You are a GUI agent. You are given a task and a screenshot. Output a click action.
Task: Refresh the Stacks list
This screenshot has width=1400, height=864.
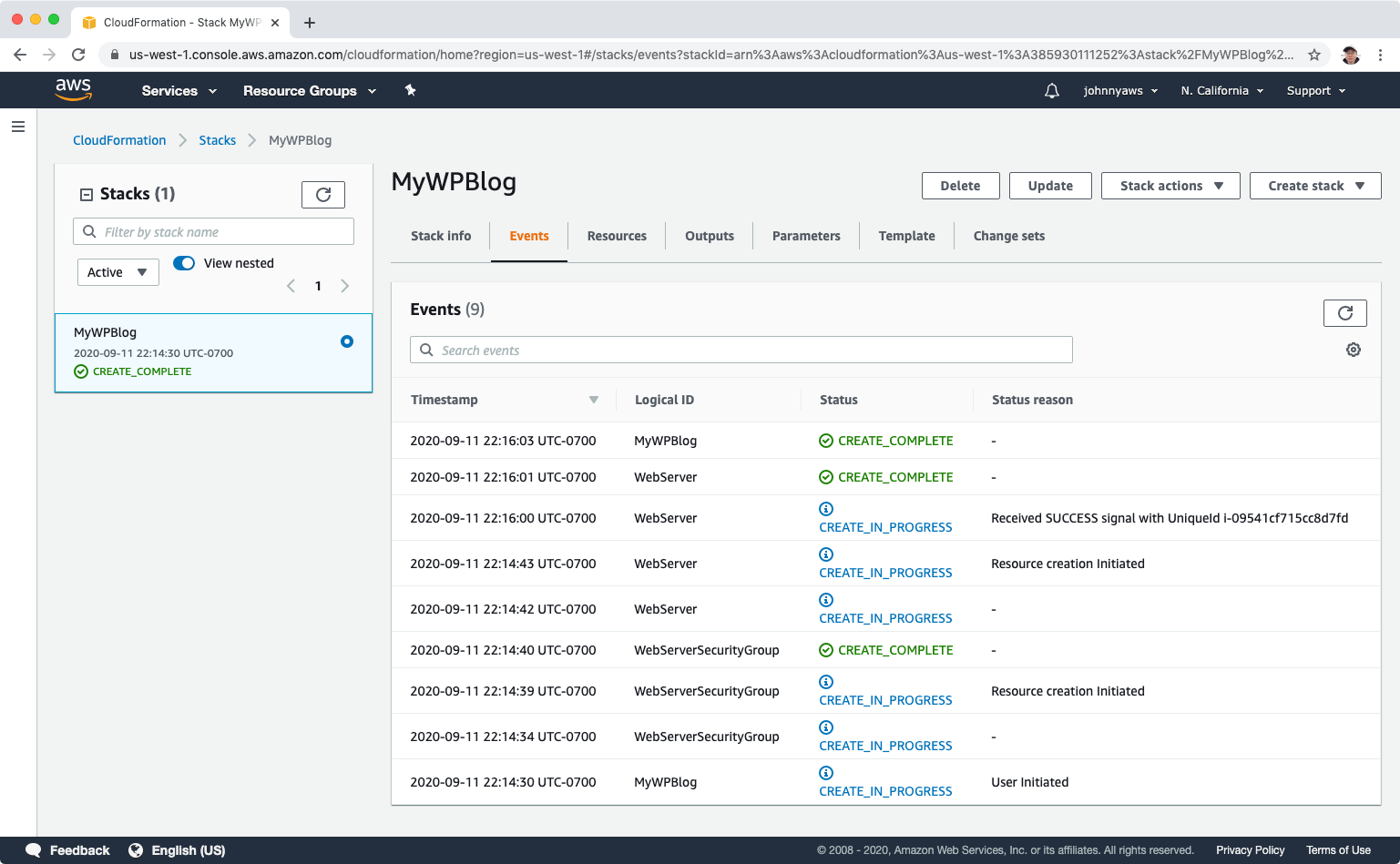tap(323, 195)
